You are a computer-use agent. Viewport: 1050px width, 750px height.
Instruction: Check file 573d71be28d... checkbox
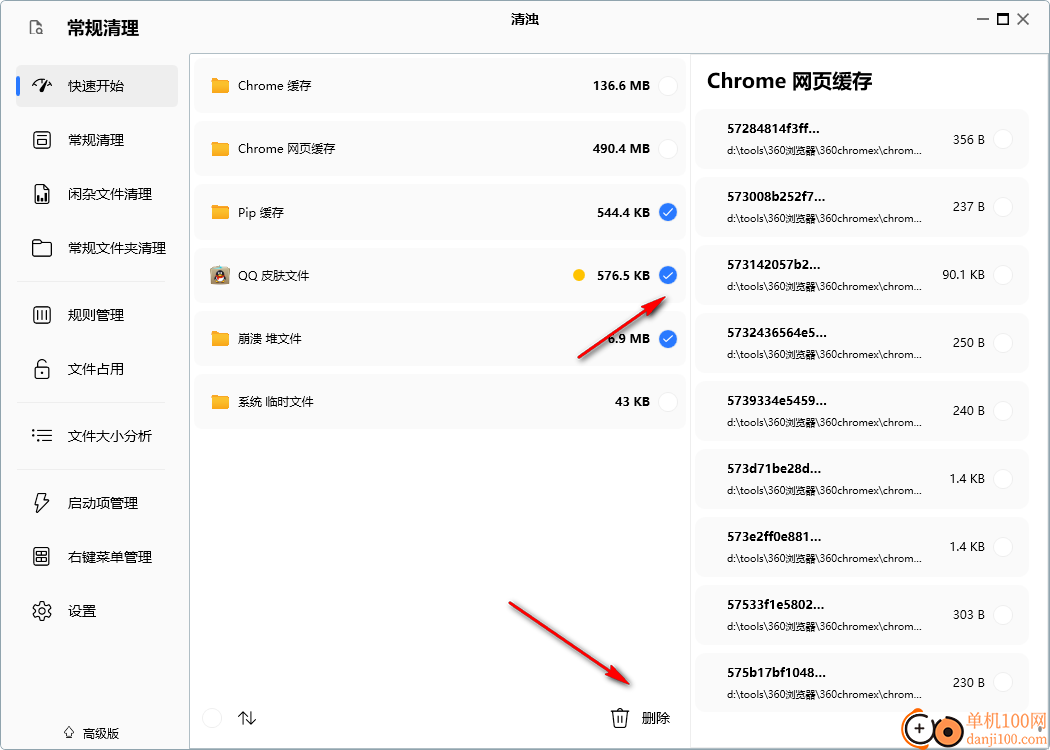(x=1002, y=479)
